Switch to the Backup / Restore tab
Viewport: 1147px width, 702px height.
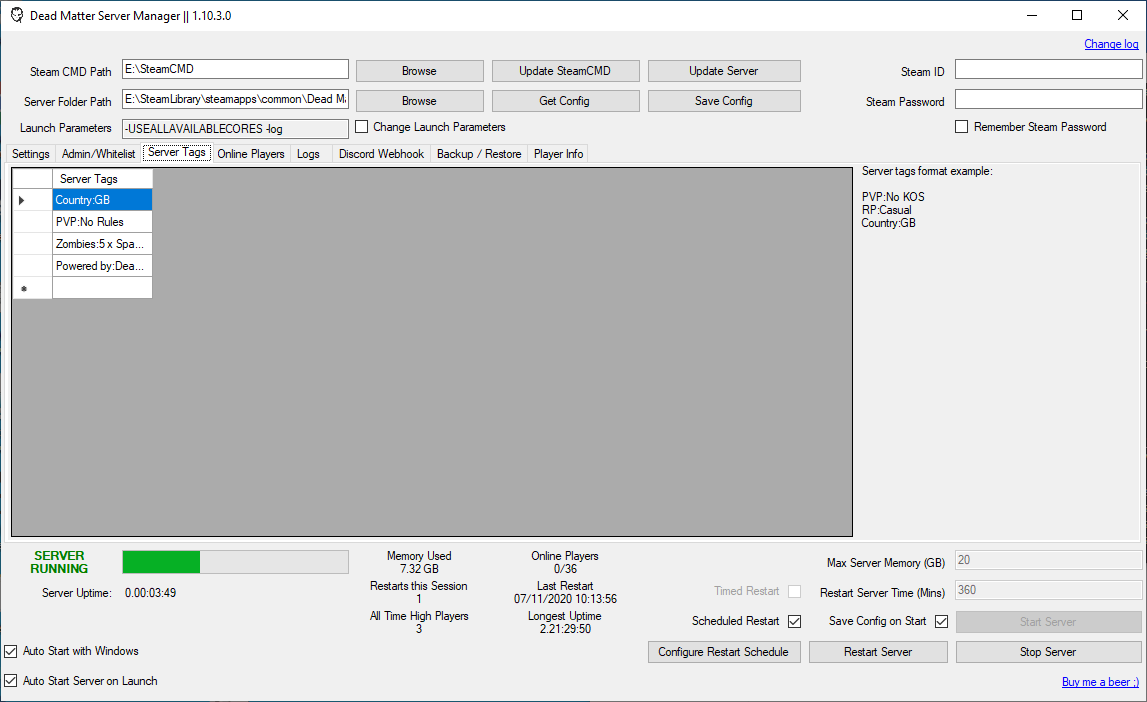point(478,153)
